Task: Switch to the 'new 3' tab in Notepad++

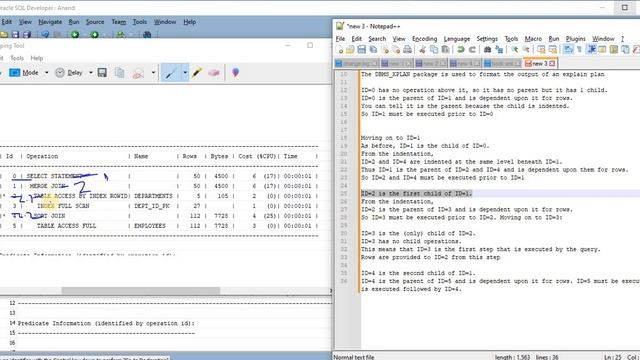Action: point(540,64)
